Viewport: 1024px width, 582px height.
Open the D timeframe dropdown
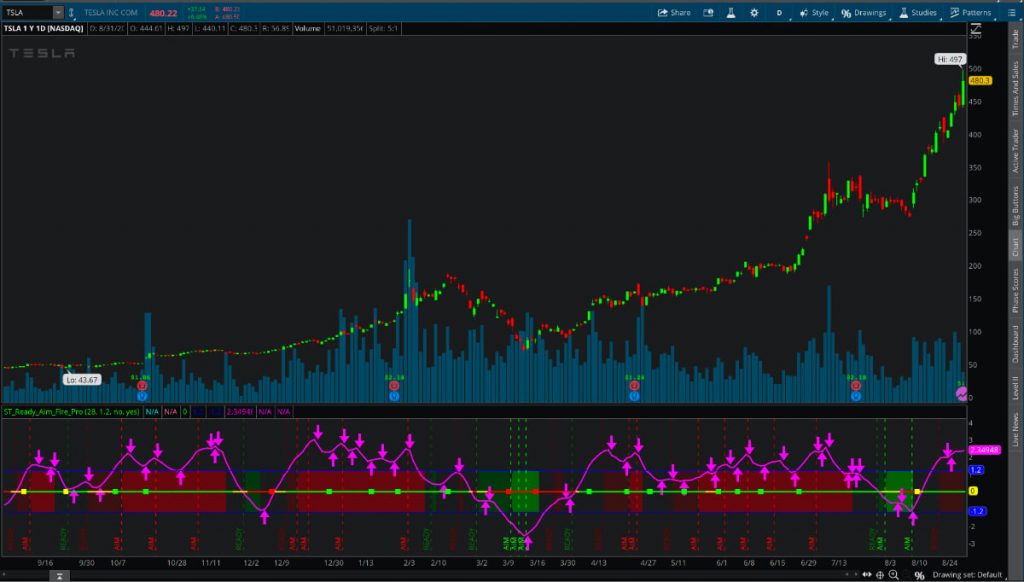[779, 12]
